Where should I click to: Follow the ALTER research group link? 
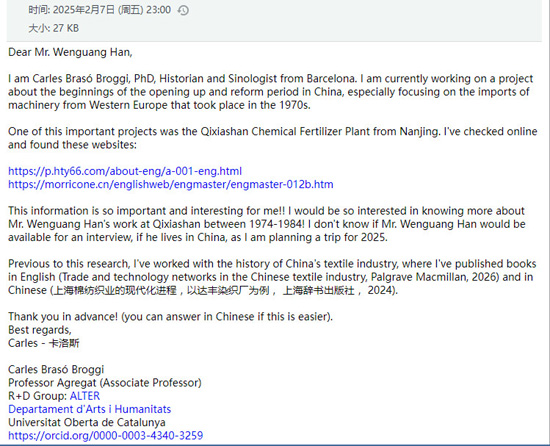coord(85,396)
